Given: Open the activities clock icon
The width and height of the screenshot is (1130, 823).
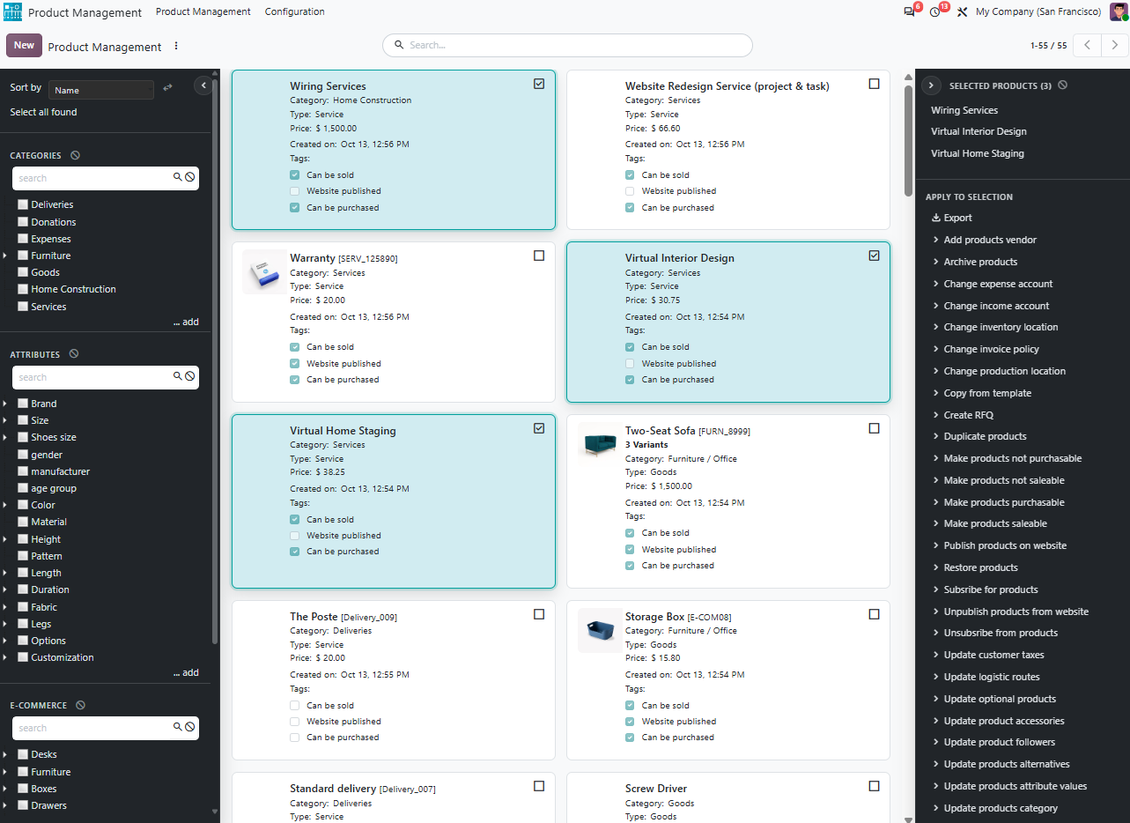Looking at the screenshot, I should [935, 12].
